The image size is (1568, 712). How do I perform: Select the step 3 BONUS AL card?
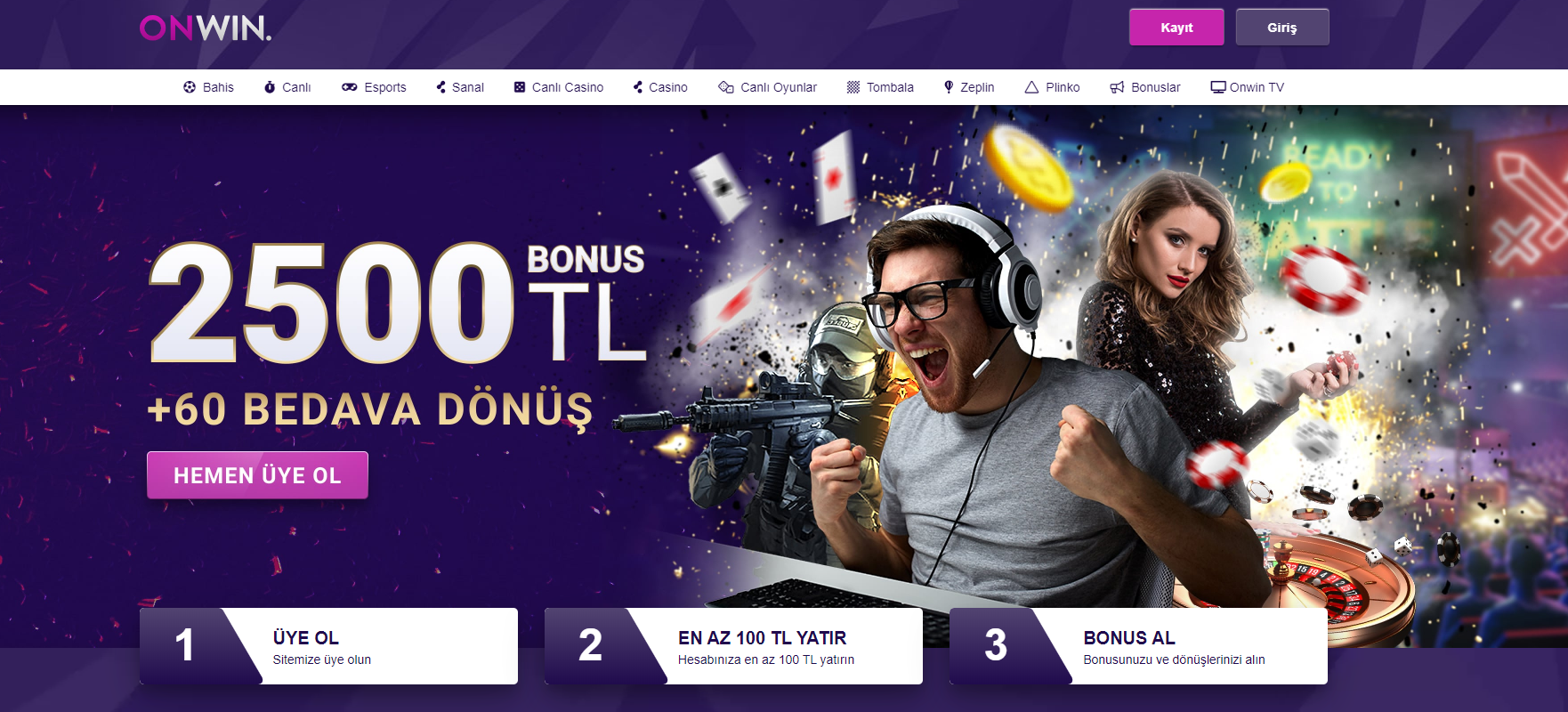point(1138,646)
